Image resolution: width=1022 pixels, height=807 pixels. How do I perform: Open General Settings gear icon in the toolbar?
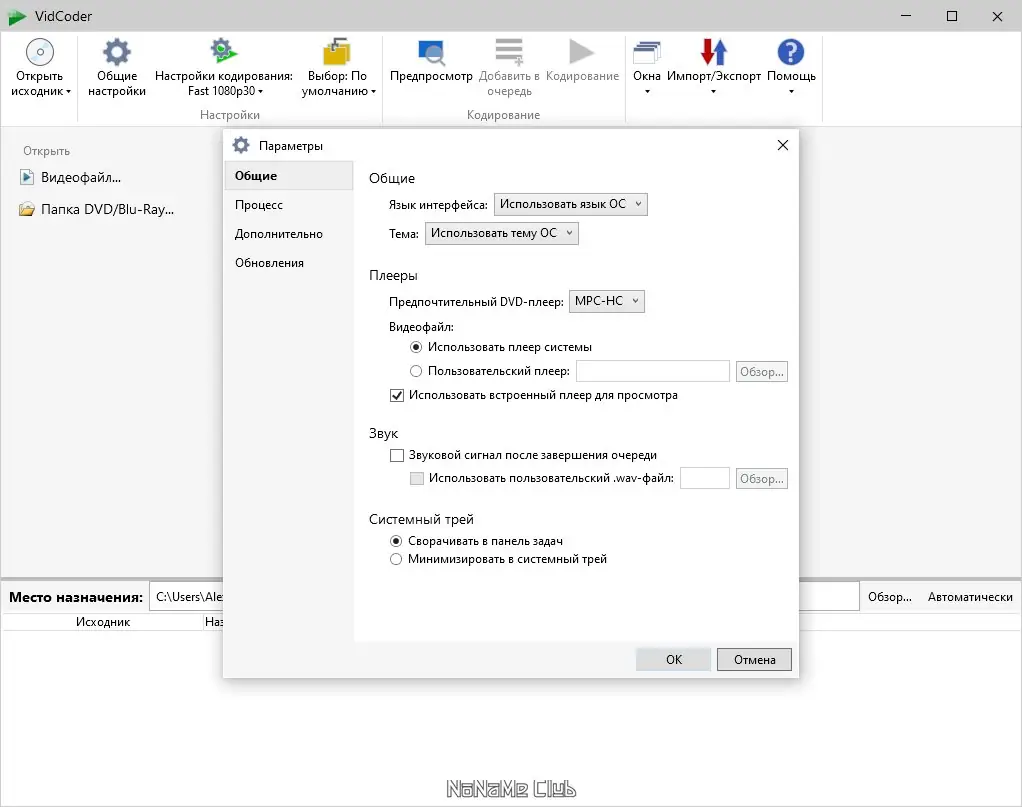coord(117,52)
